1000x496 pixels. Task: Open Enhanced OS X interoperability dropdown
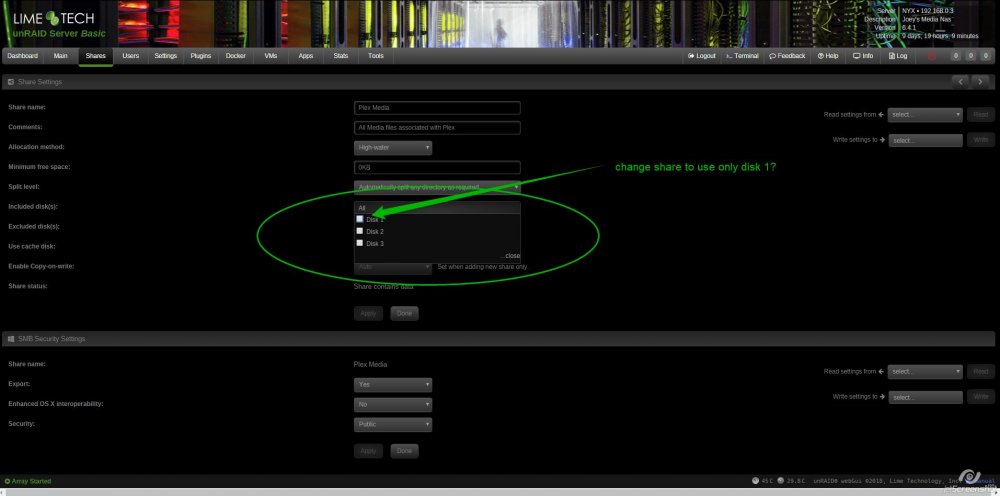coord(393,405)
